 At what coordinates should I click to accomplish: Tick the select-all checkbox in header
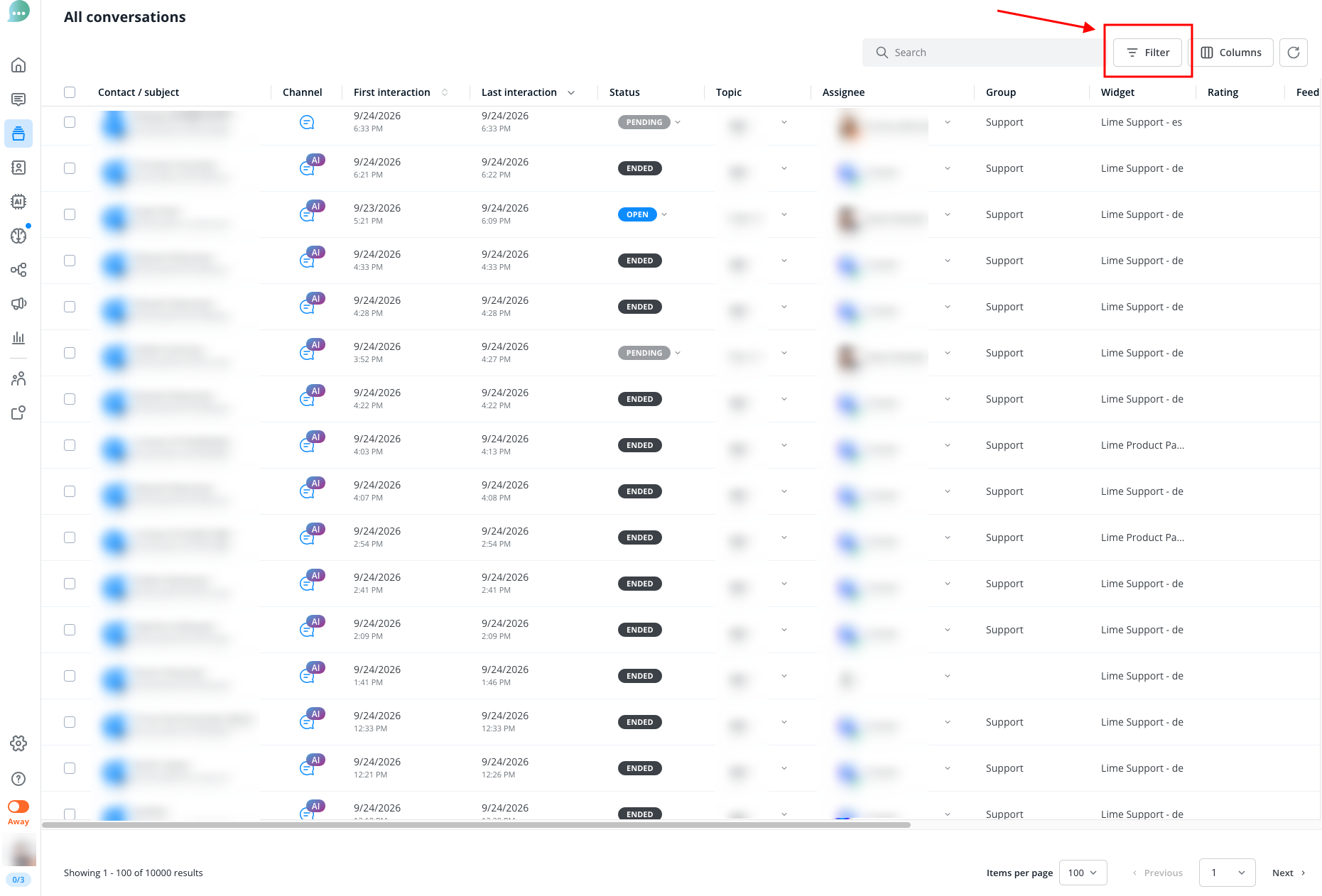tap(70, 92)
